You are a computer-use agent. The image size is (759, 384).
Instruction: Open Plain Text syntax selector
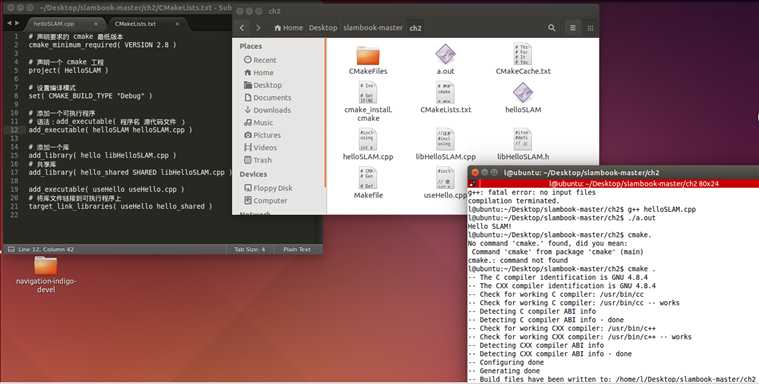(x=297, y=249)
